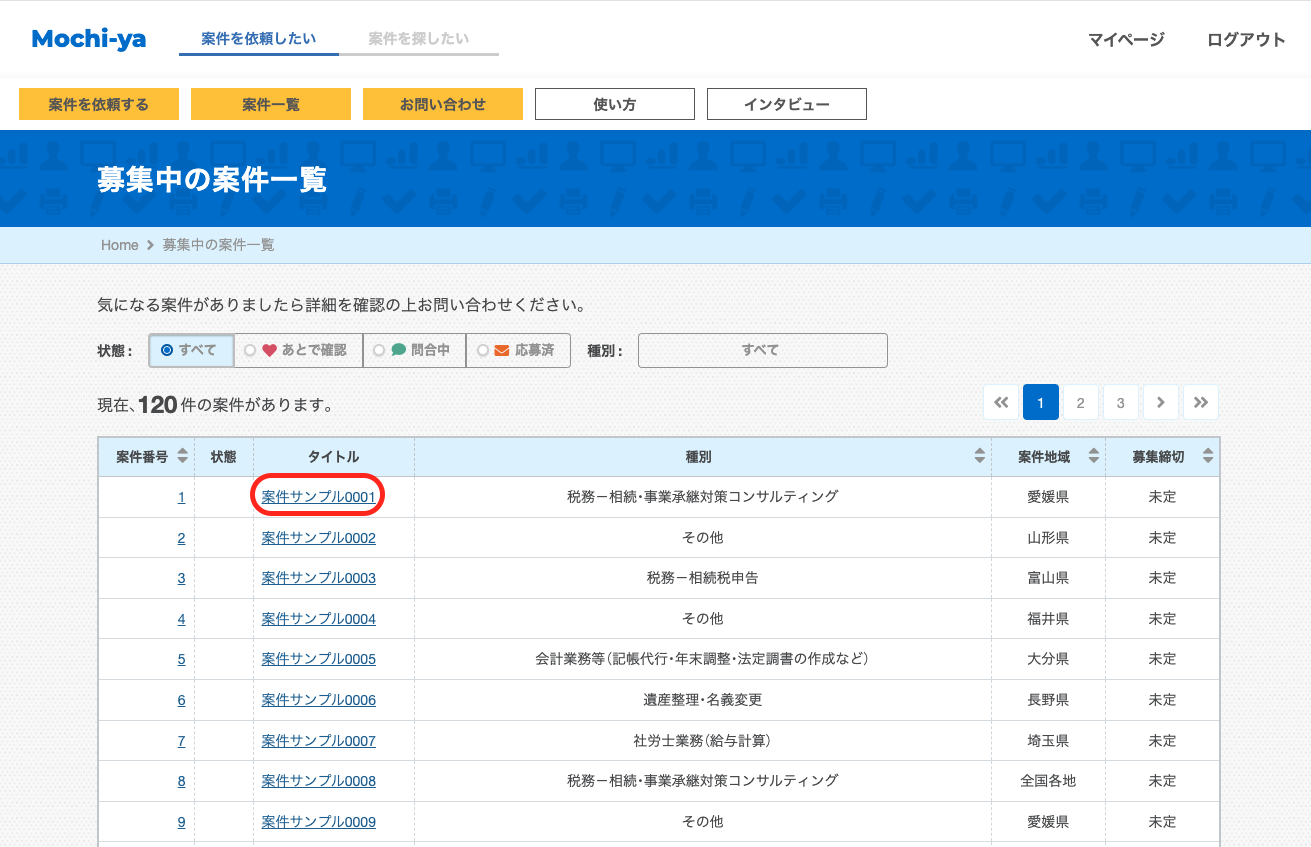The height and width of the screenshot is (847, 1311).
Task: Click case number 1 link
Action: [181, 497]
